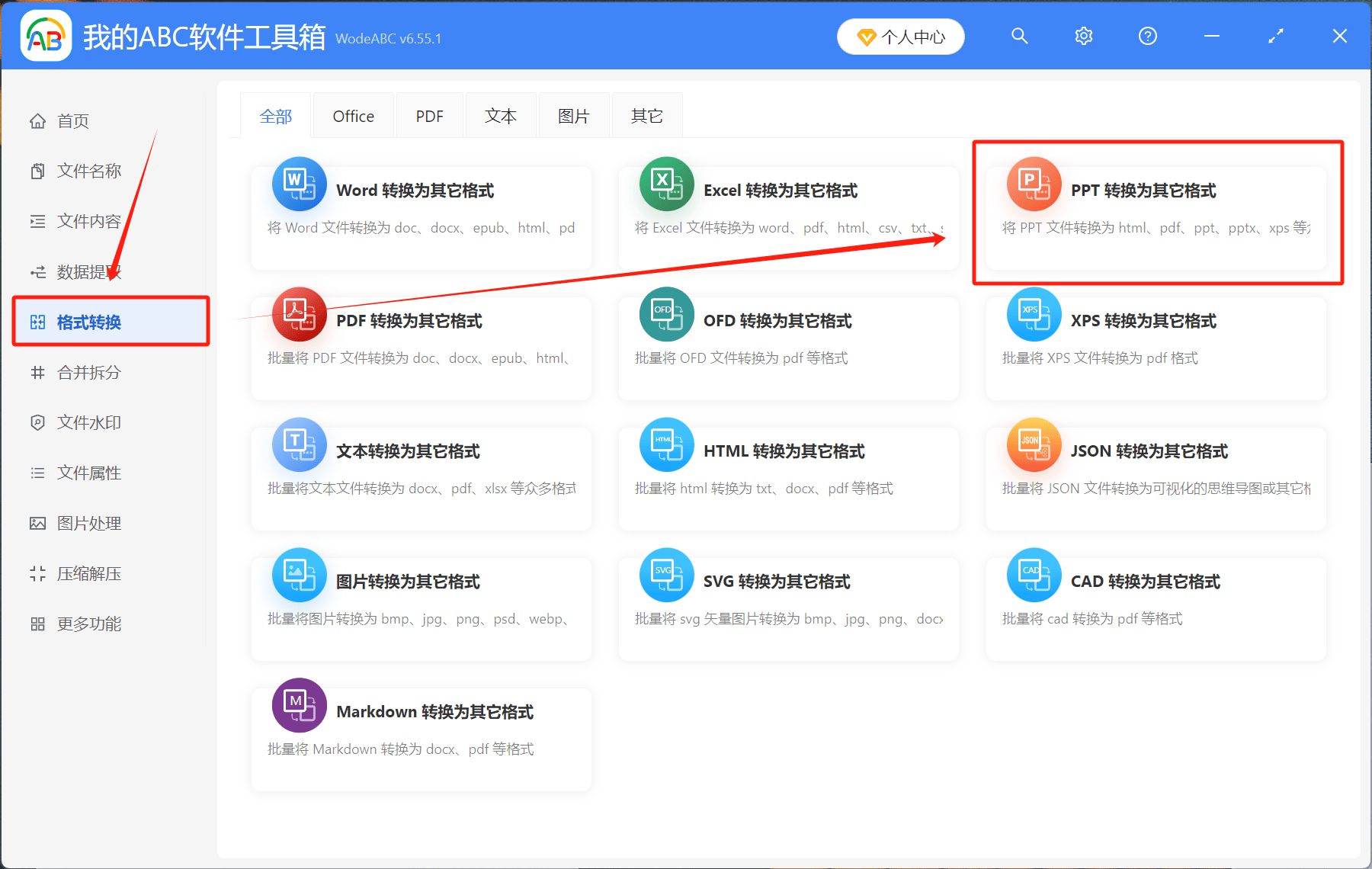Select the SVG conversion icon
The width and height of the screenshot is (1372, 869).
(666, 576)
